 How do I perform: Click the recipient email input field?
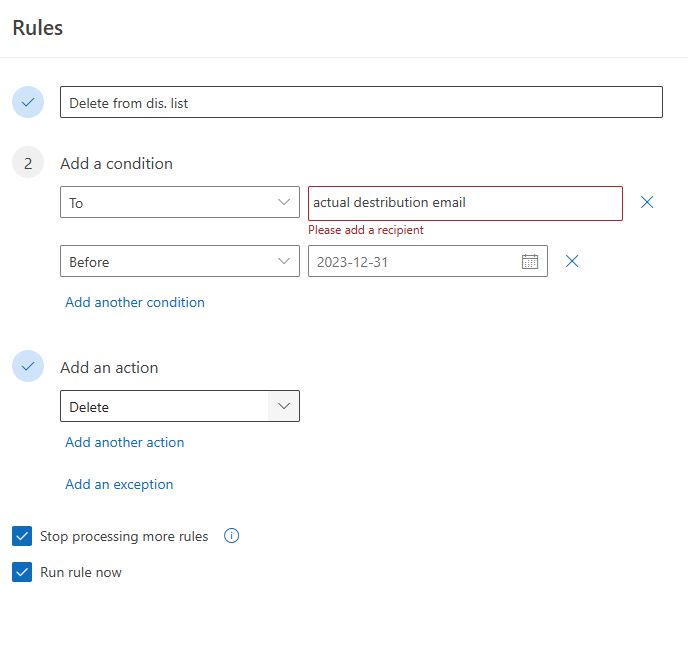pos(465,203)
